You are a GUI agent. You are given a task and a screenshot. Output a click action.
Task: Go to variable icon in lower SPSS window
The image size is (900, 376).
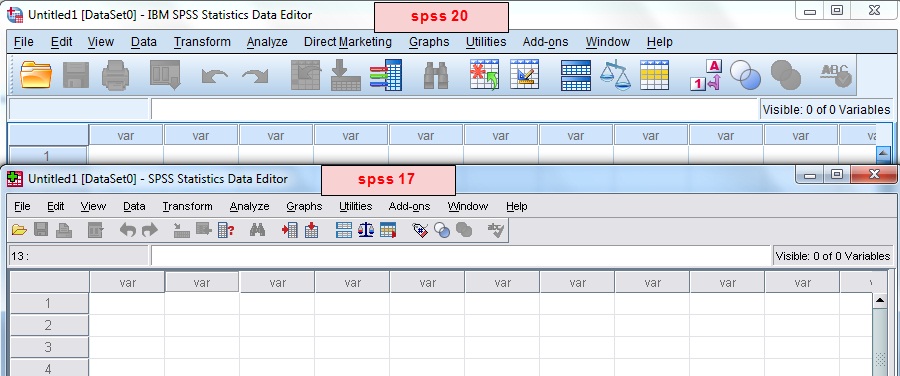[204, 231]
